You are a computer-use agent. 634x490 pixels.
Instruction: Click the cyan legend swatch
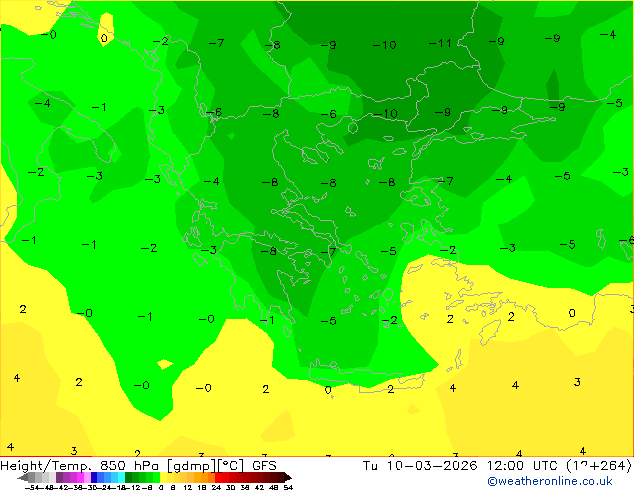(x=121, y=477)
